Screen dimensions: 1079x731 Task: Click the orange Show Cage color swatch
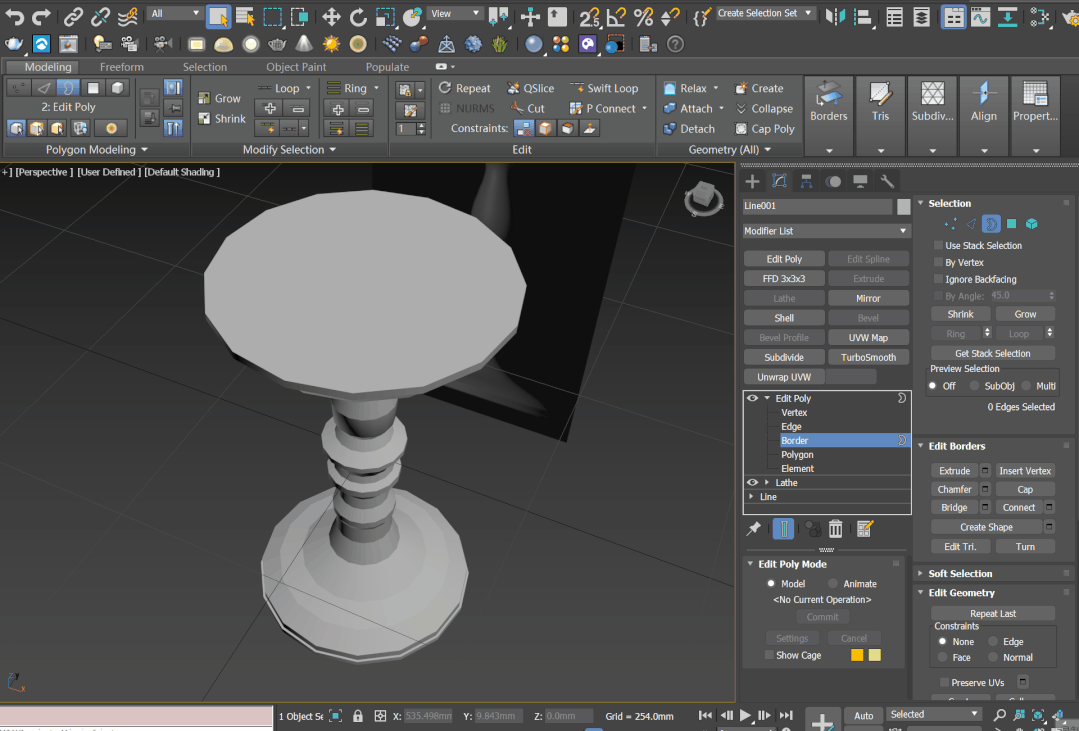click(857, 655)
